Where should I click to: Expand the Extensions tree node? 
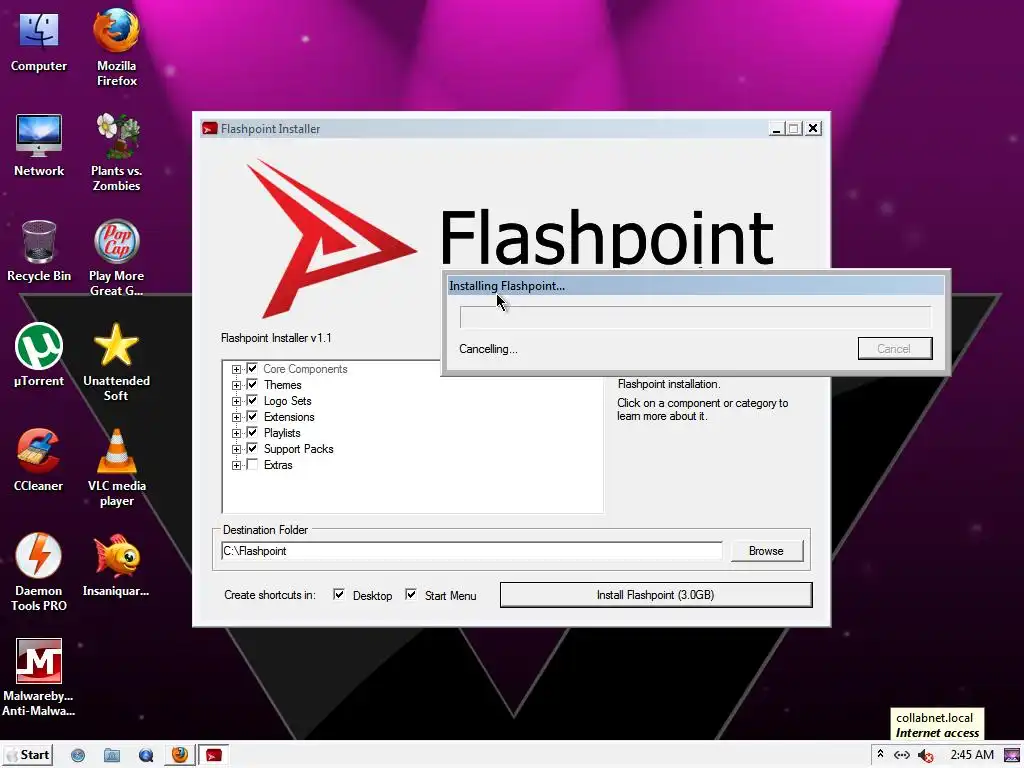[x=236, y=417]
